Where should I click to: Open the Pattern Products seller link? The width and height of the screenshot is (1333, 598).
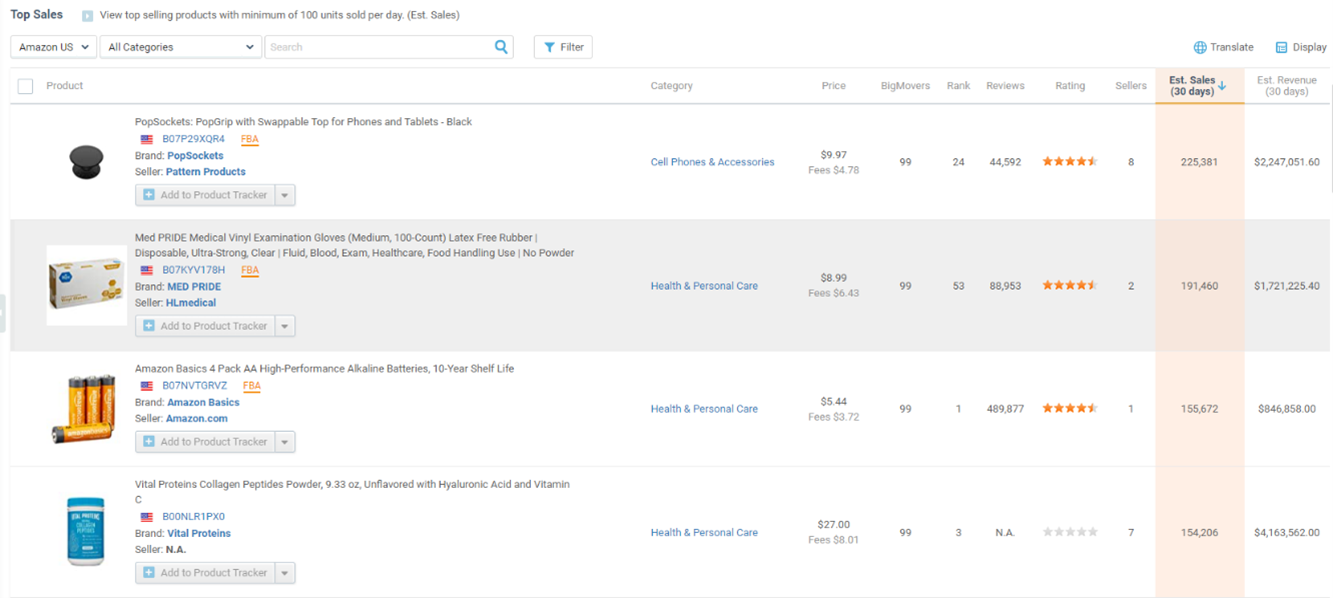coord(206,172)
